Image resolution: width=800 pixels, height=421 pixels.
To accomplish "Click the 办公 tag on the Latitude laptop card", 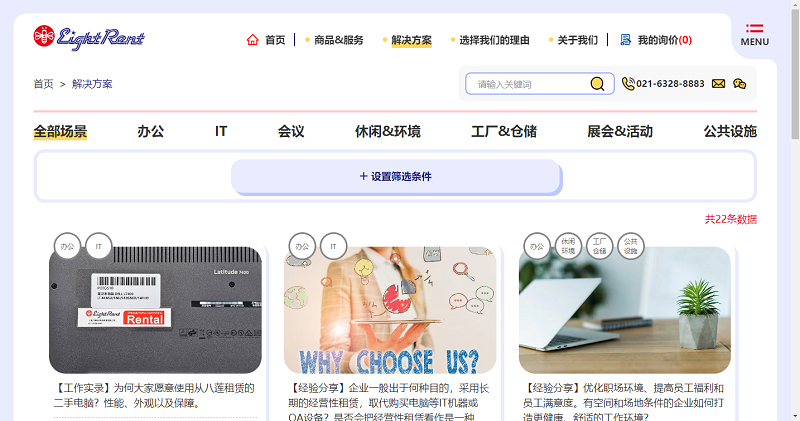I will click(x=67, y=246).
